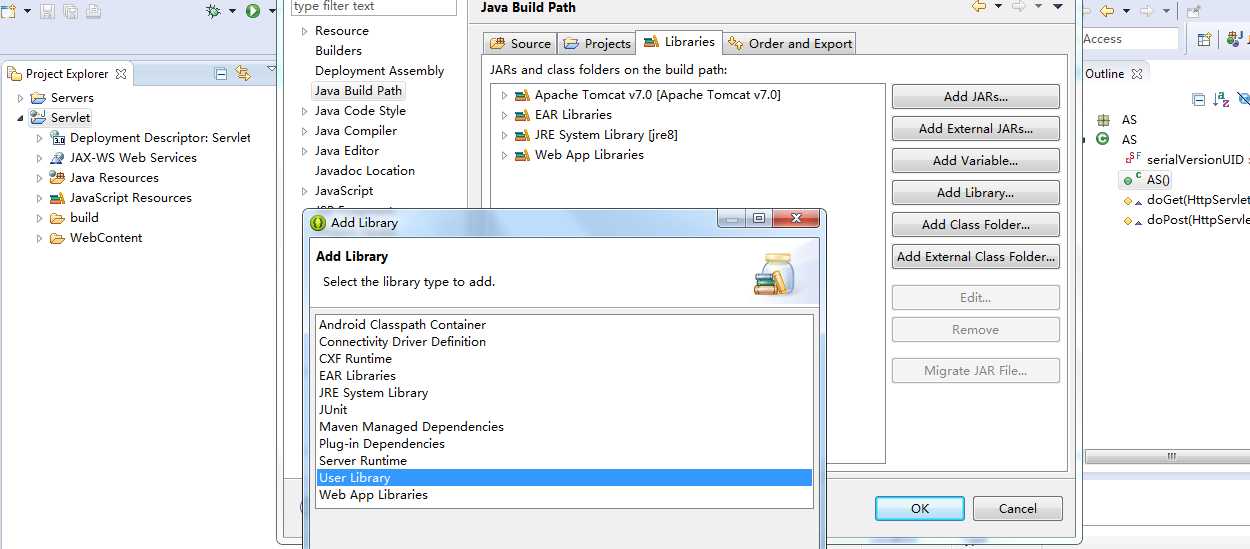This screenshot has height=549, width=1250.
Task: Click Add External Class Folder... button
Action: tap(975, 257)
